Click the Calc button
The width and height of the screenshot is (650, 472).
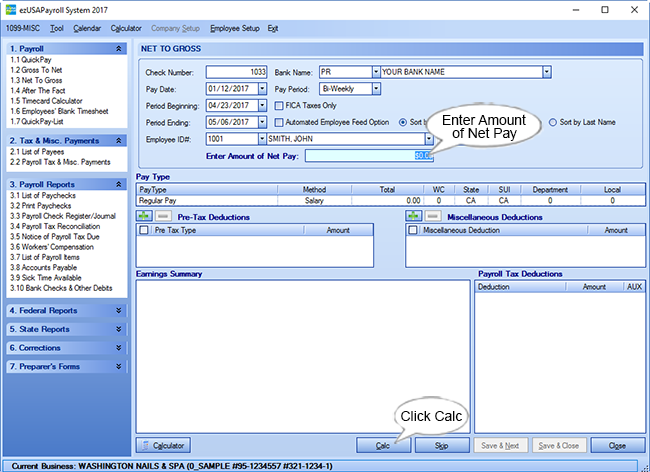382,445
